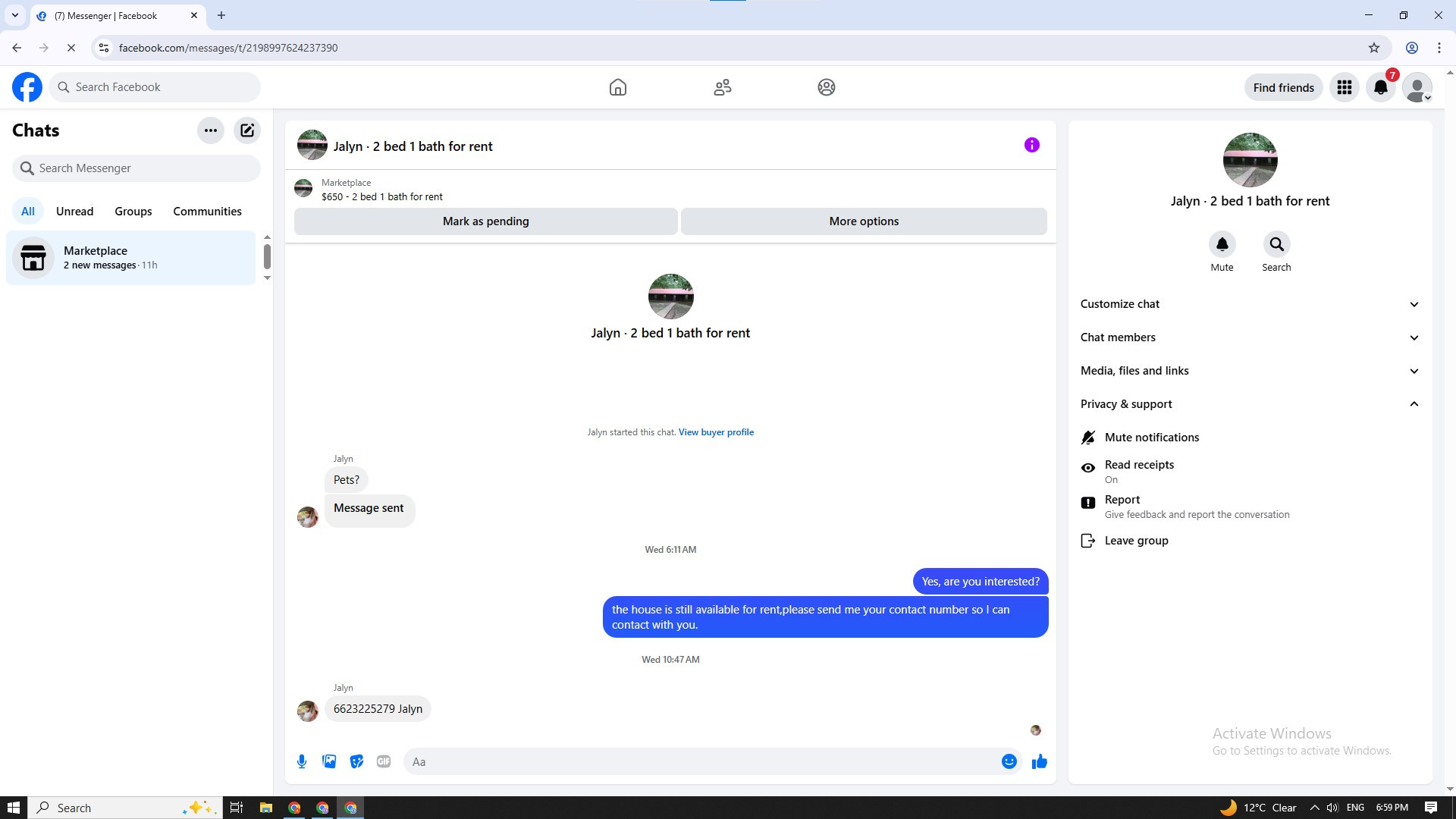Click the chat list scrollbar thumb
The width and height of the screenshot is (1456, 819).
pos(267,256)
